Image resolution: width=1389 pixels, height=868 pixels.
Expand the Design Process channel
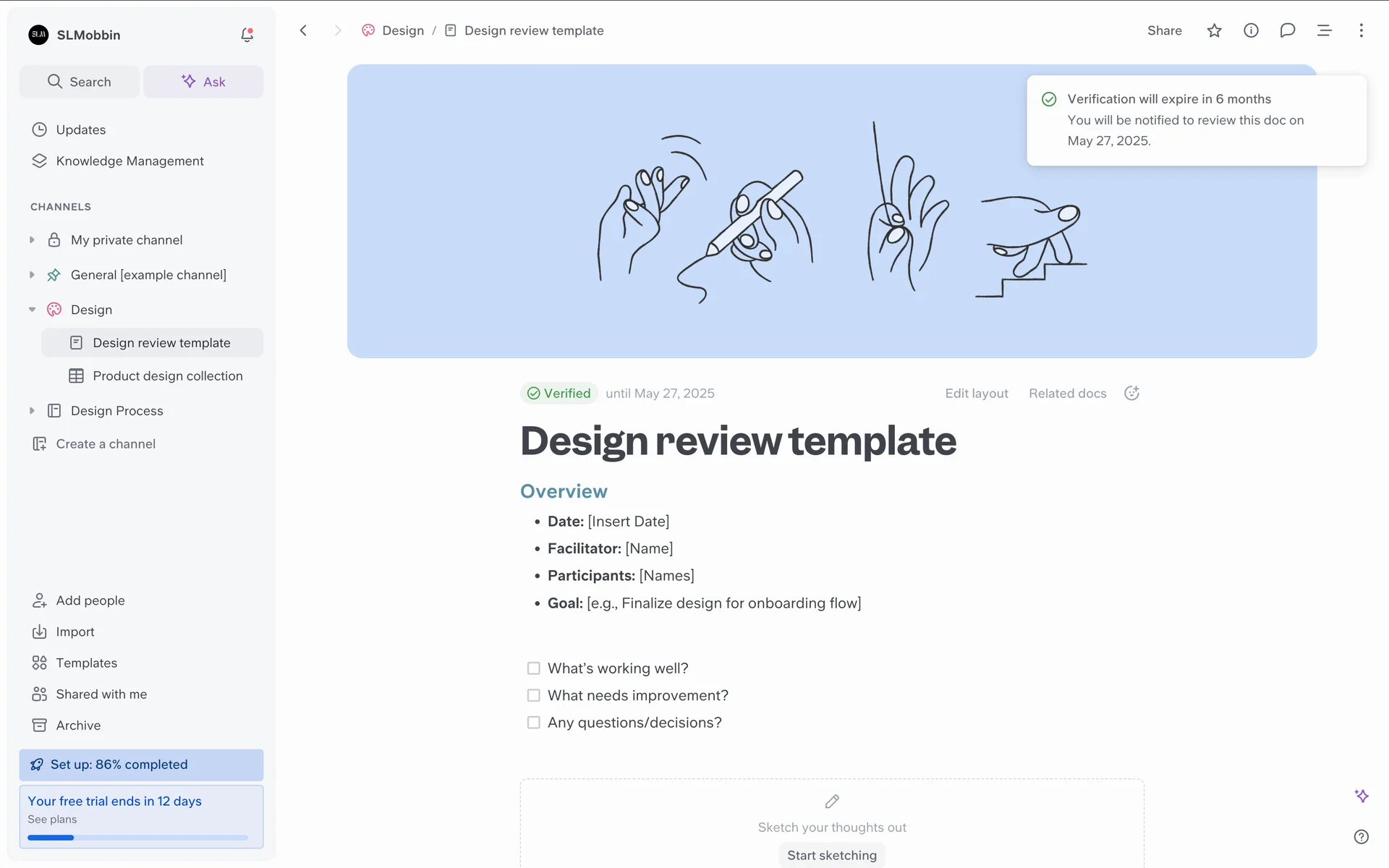coord(32,411)
